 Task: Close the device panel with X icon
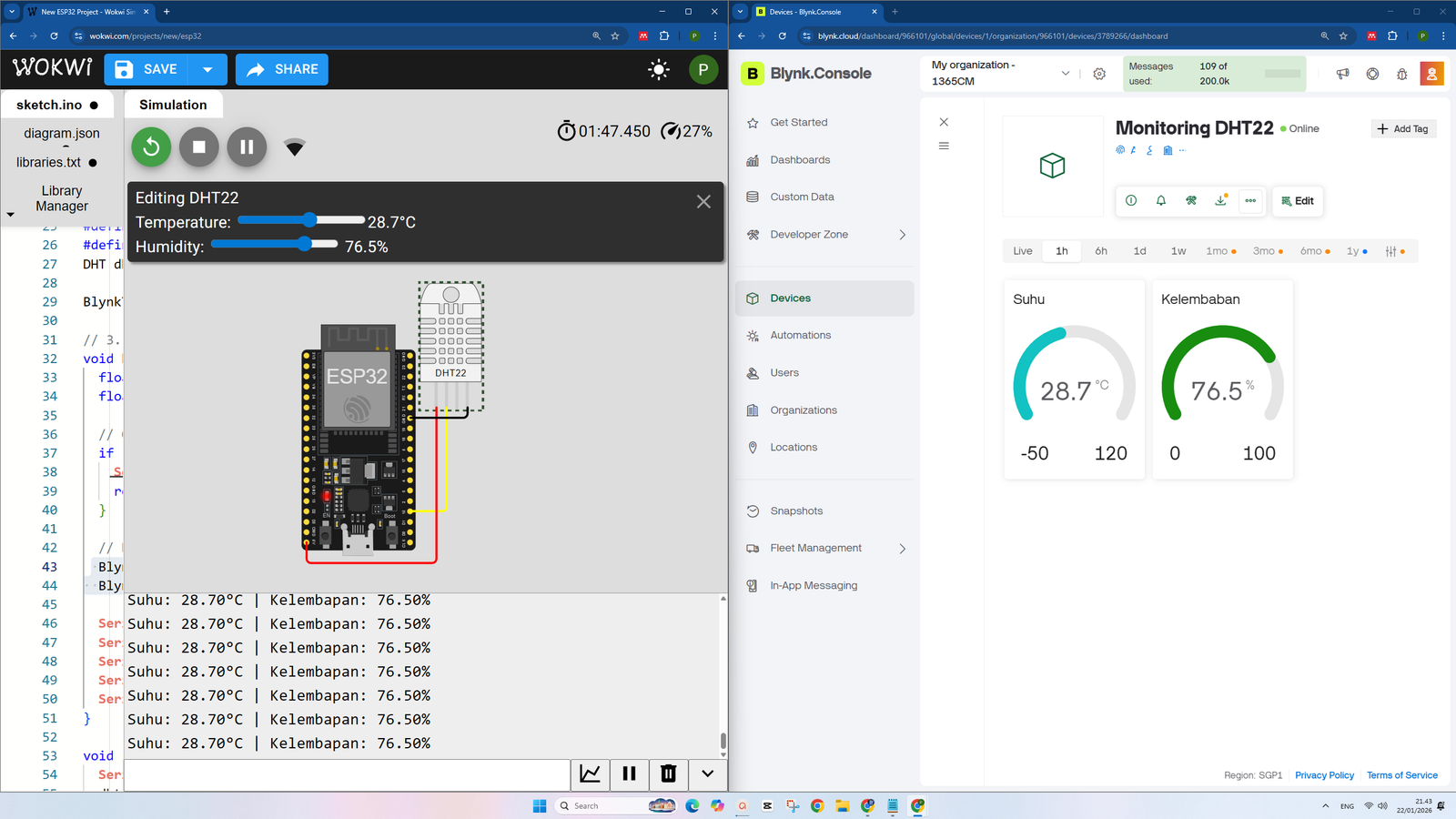(944, 122)
